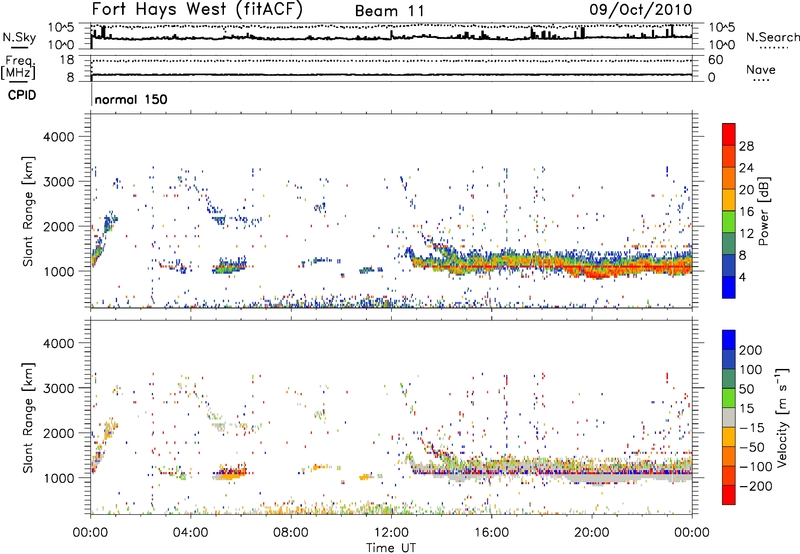Click the 28 value on Power colorbar
This screenshot has width=800, height=554.
click(746, 146)
